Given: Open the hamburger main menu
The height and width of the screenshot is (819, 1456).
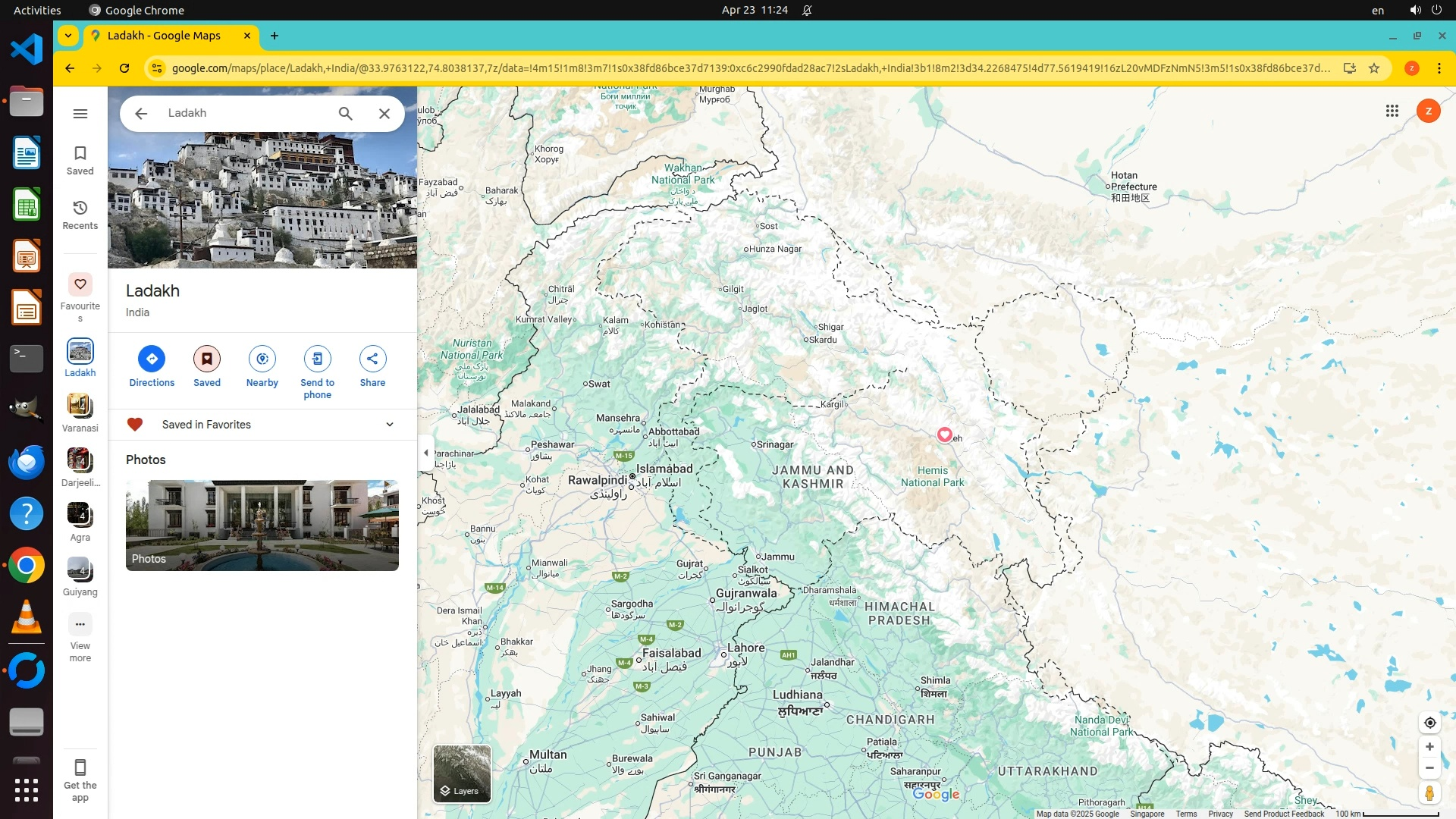Looking at the screenshot, I should [80, 114].
